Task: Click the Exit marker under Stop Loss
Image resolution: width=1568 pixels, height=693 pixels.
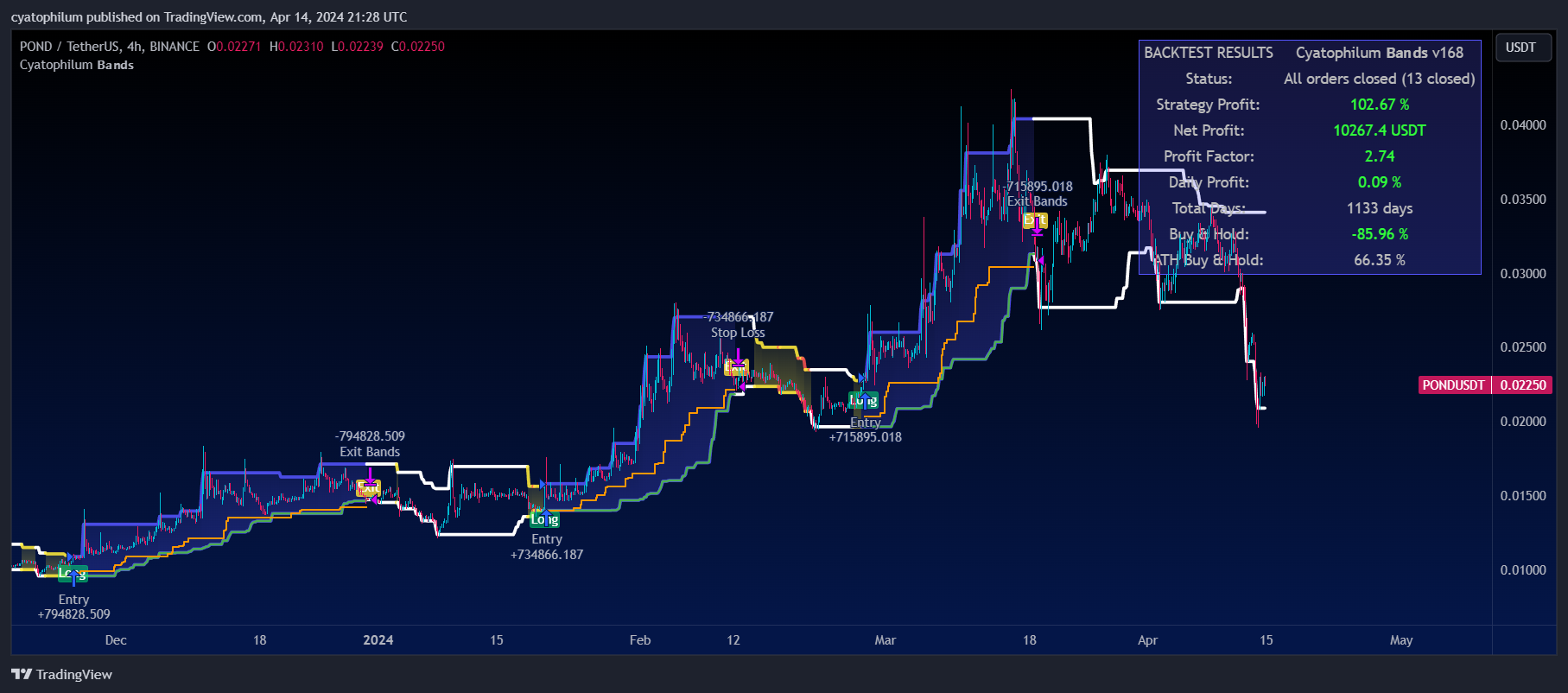Action: 736,368
